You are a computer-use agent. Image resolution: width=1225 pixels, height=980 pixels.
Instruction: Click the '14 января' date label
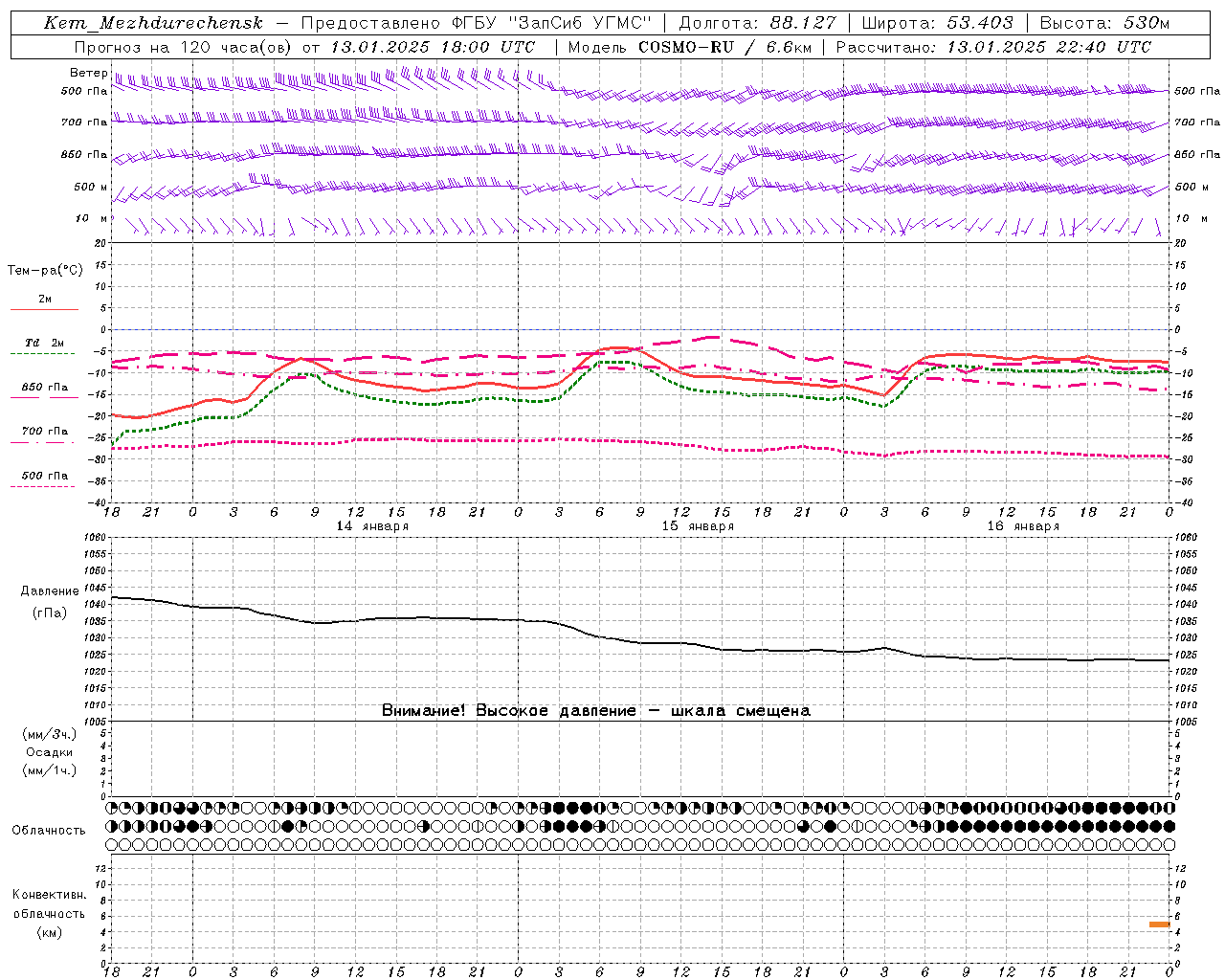coord(372,526)
